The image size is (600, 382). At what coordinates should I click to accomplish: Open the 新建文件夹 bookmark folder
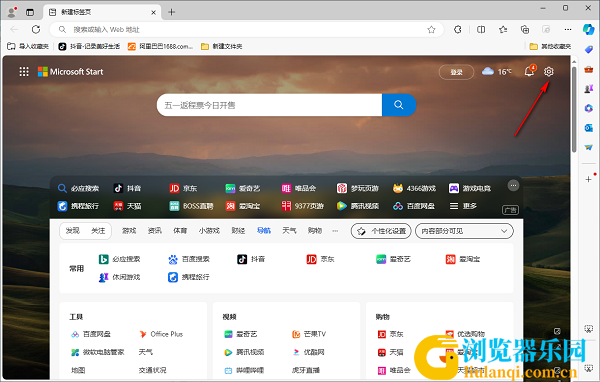222,46
